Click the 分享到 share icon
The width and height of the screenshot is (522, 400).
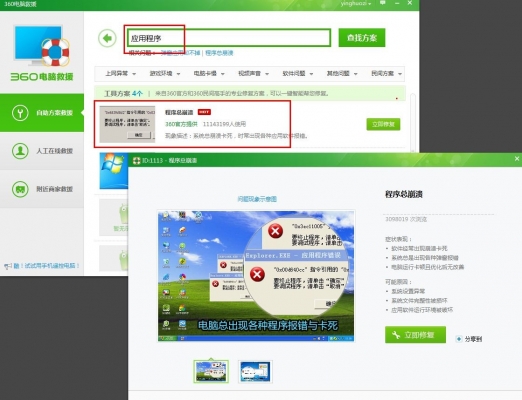pyautogui.click(x=459, y=339)
